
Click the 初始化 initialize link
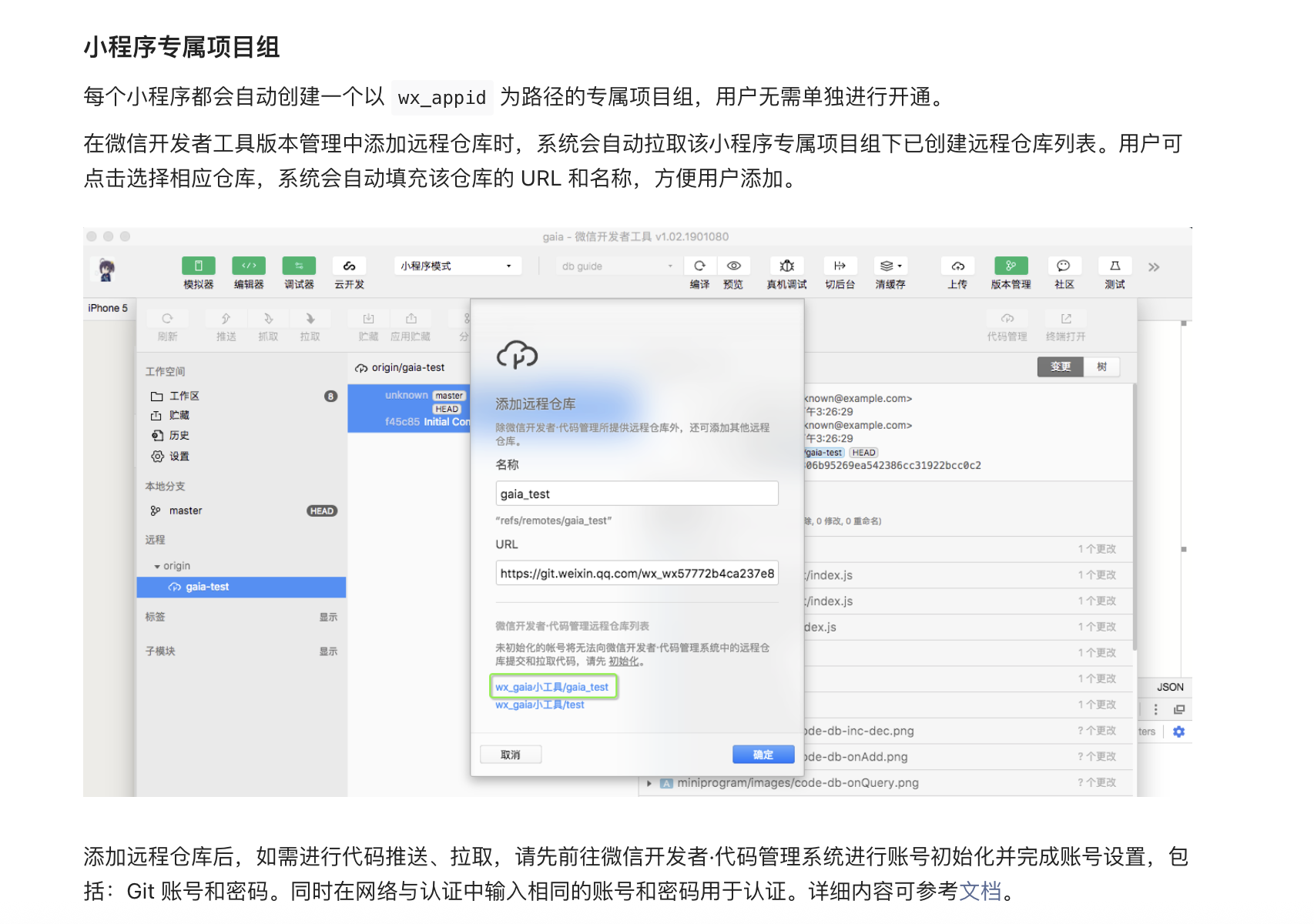point(624,661)
